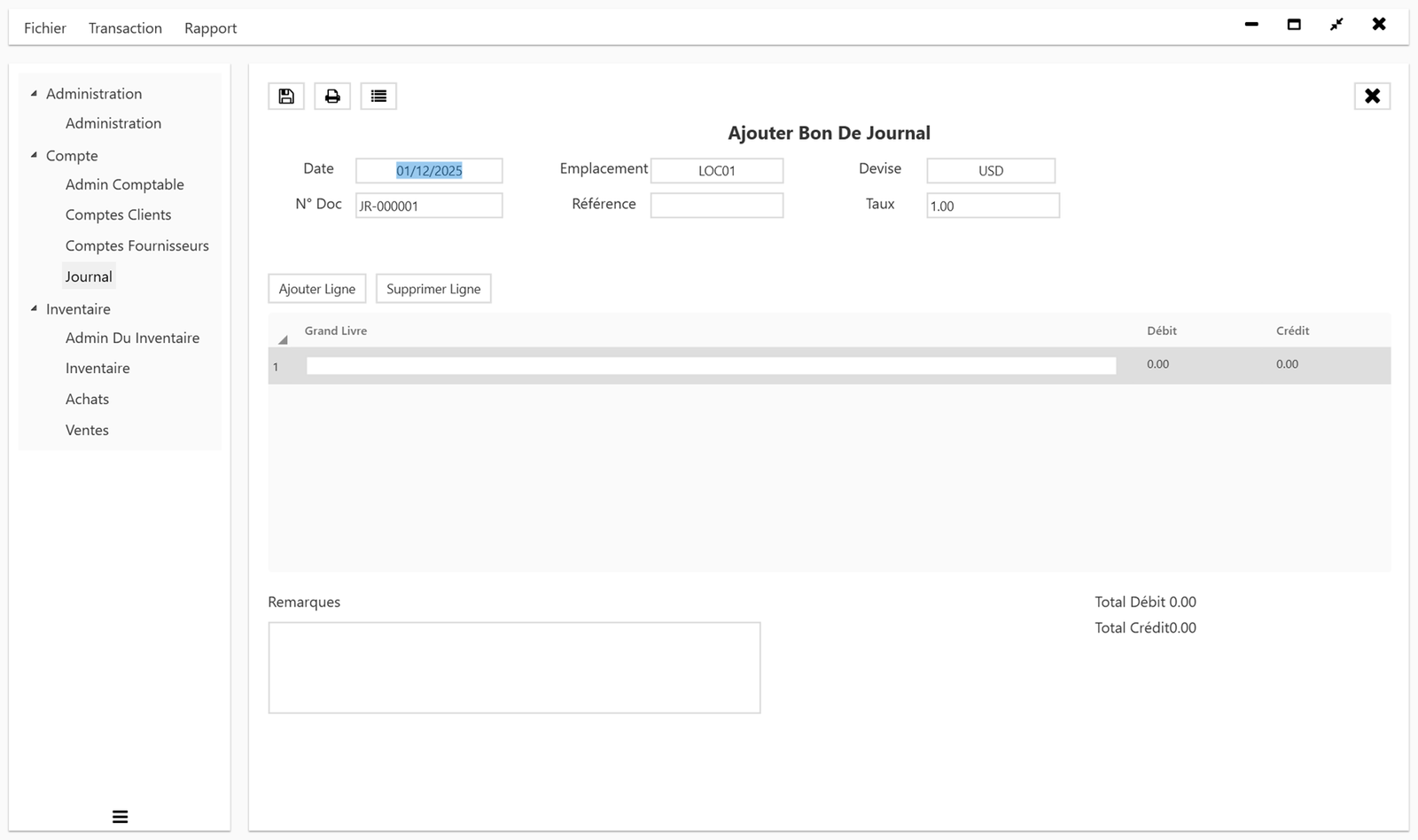
Task: Open the journal list view icon
Action: pos(378,96)
